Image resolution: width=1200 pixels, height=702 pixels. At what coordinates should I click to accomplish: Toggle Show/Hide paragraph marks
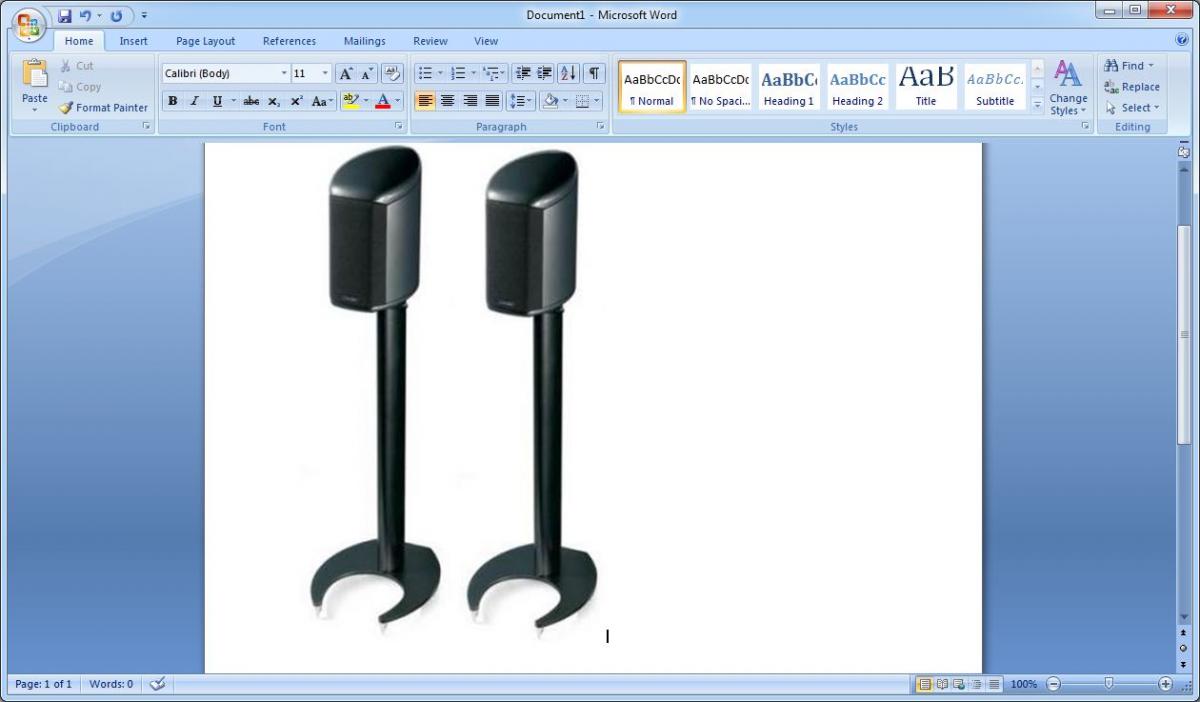pos(594,74)
